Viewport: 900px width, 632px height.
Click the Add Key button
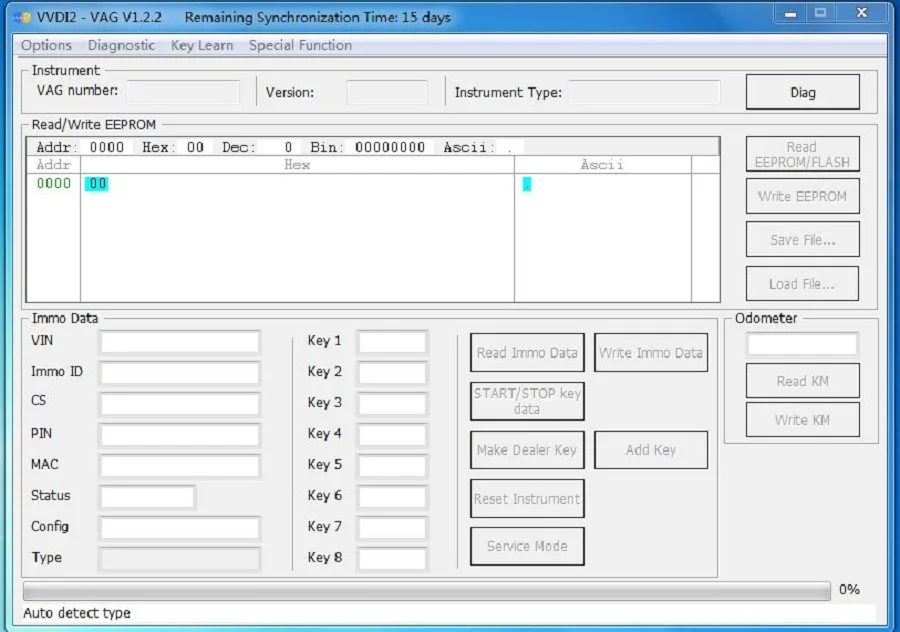[651, 450]
